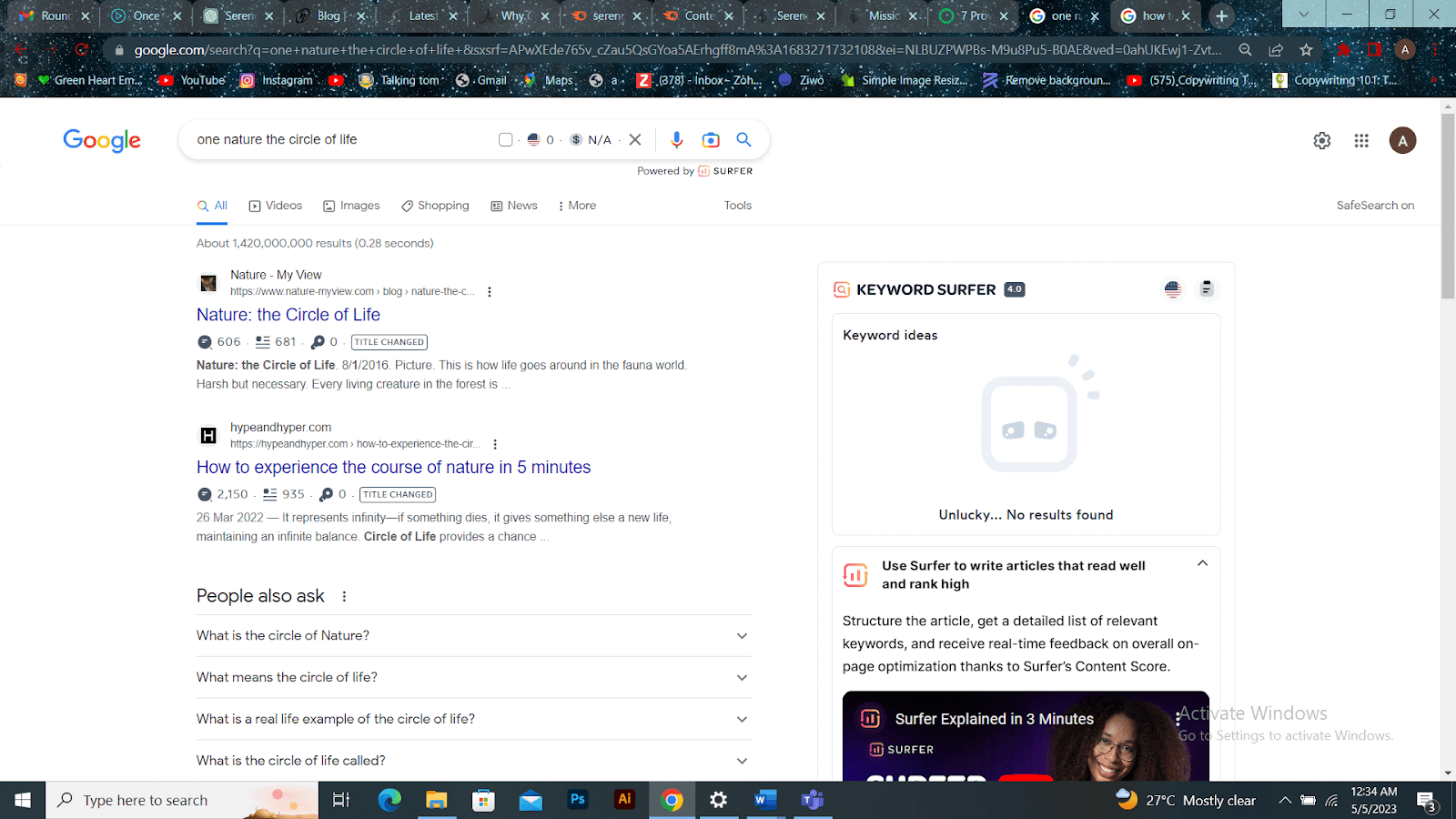Open People also ask options menu

point(344,596)
